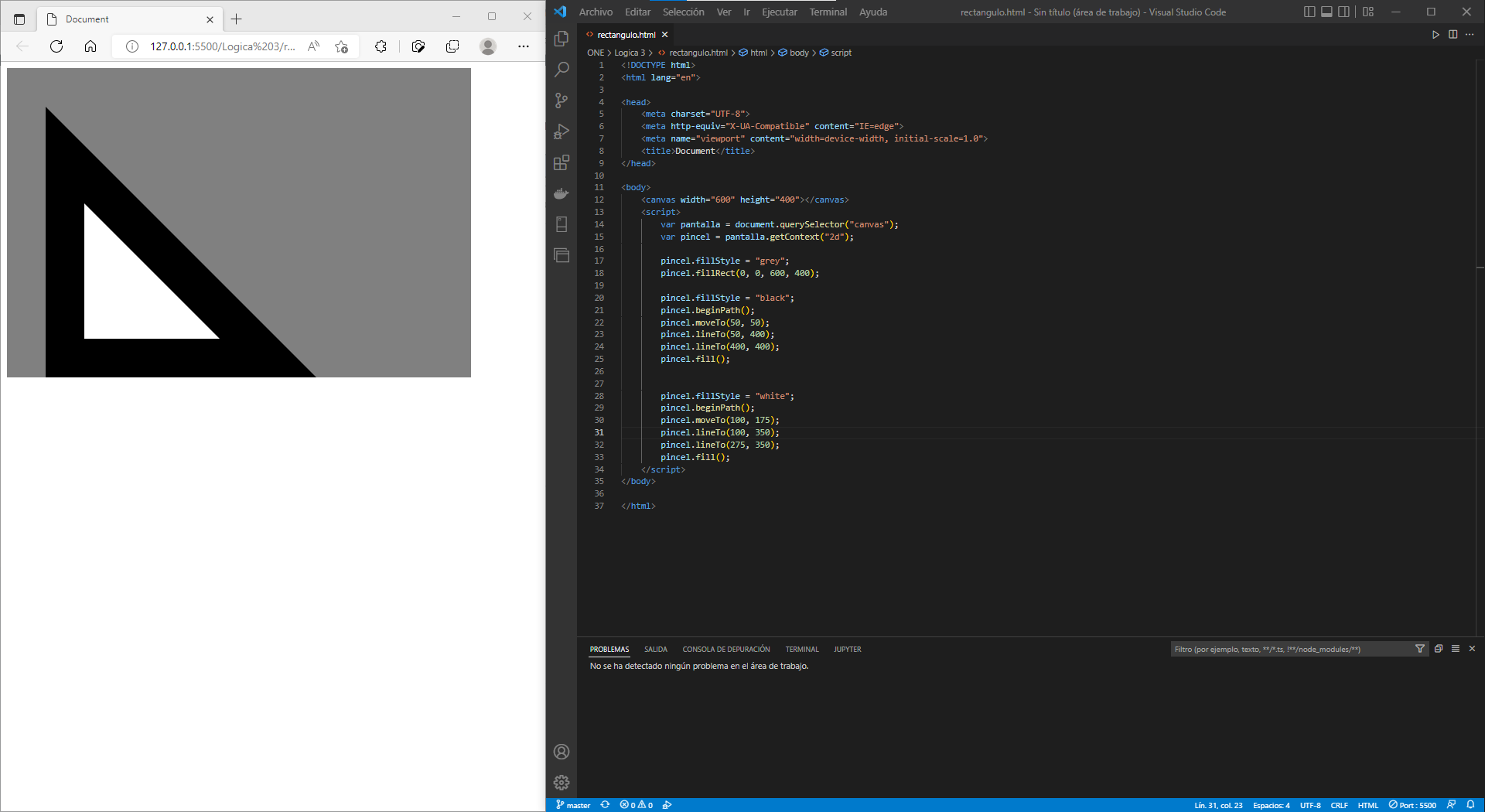Open errors and warnings count in status bar
This screenshot has width=1485, height=812.
637,805
